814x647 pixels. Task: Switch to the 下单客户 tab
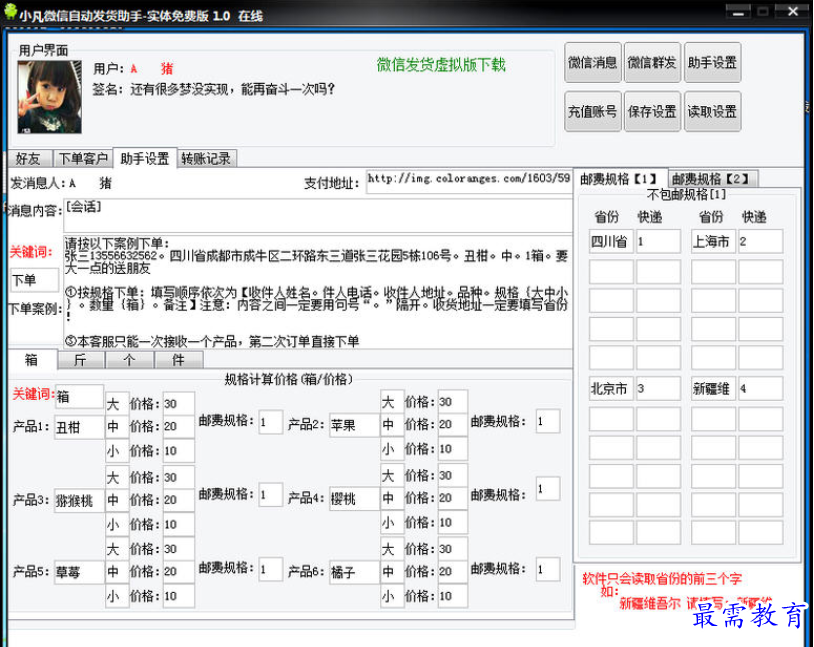pyautogui.click(x=83, y=158)
